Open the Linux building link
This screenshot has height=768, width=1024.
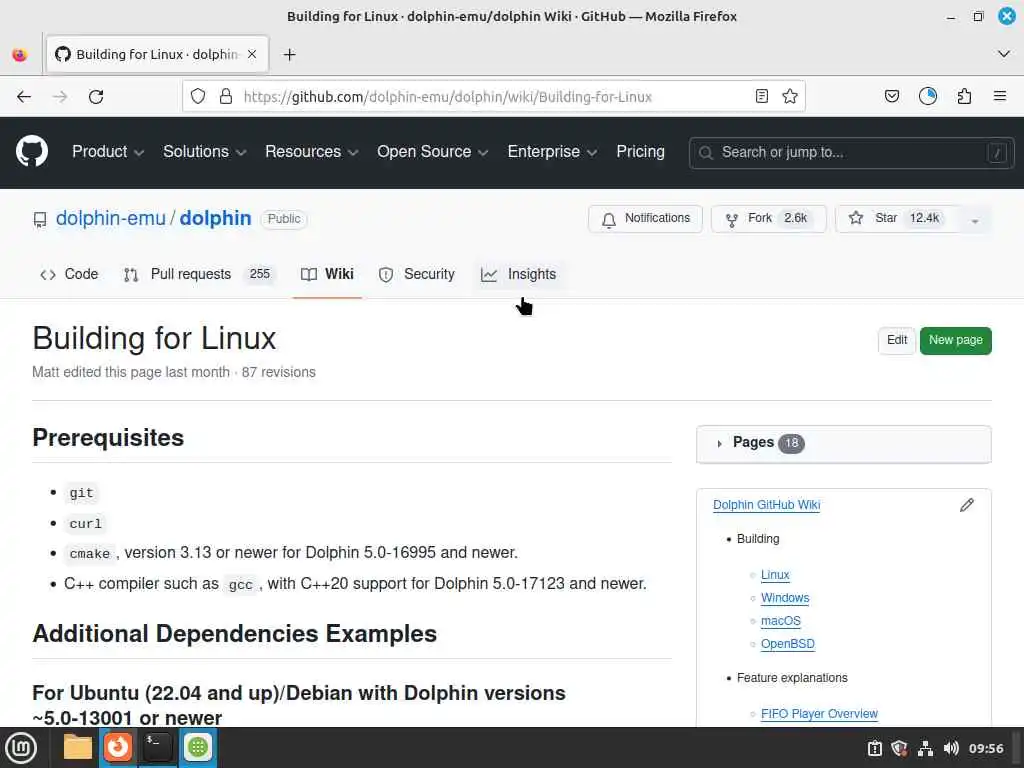click(775, 575)
